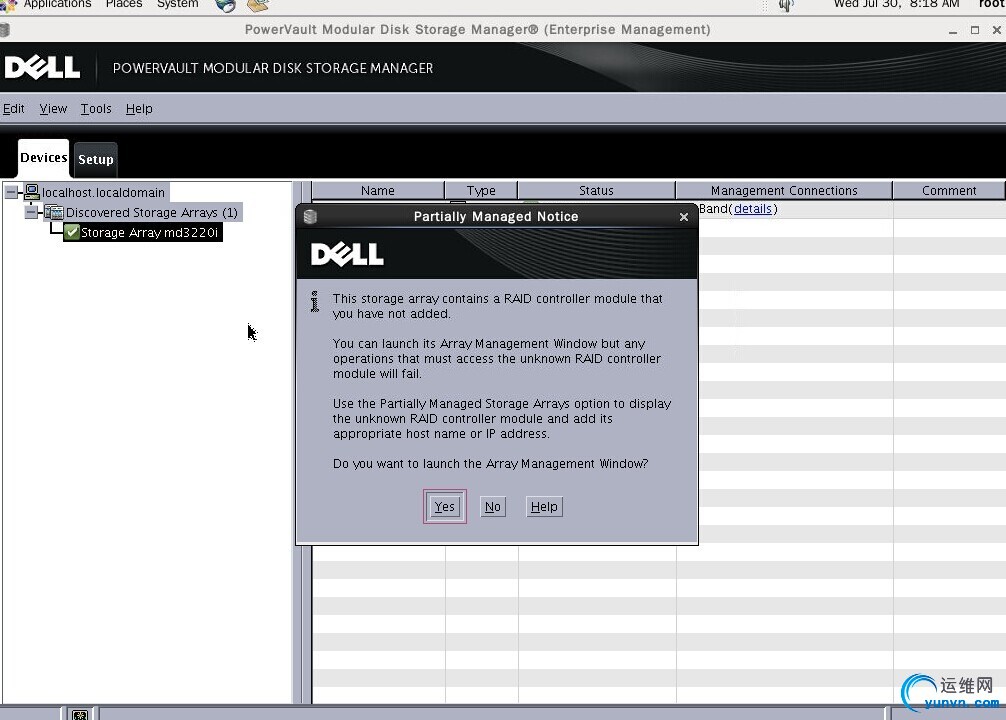Launch the mail client panel icon

click(x=258, y=5)
